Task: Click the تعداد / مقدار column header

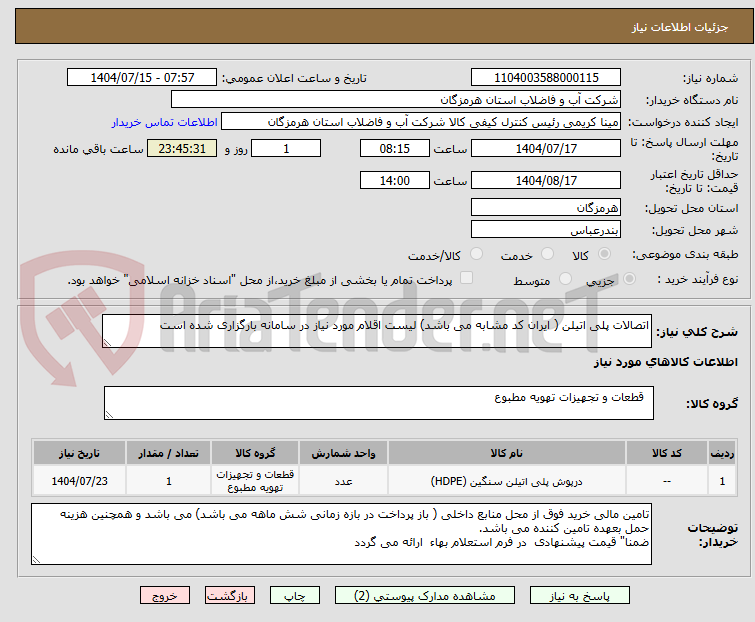Action: tap(169, 453)
